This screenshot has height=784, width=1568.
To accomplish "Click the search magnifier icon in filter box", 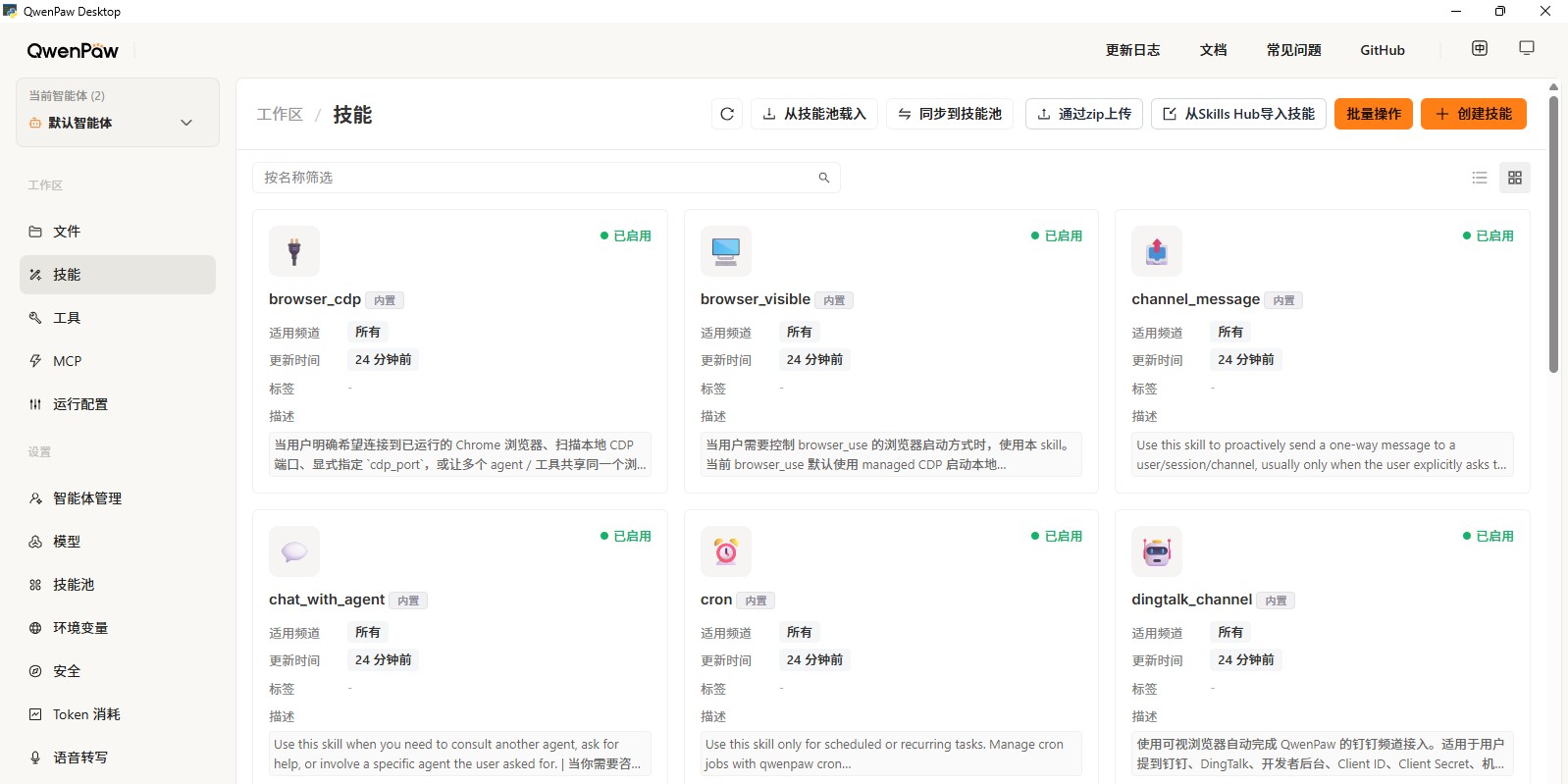I will (x=824, y=178).
